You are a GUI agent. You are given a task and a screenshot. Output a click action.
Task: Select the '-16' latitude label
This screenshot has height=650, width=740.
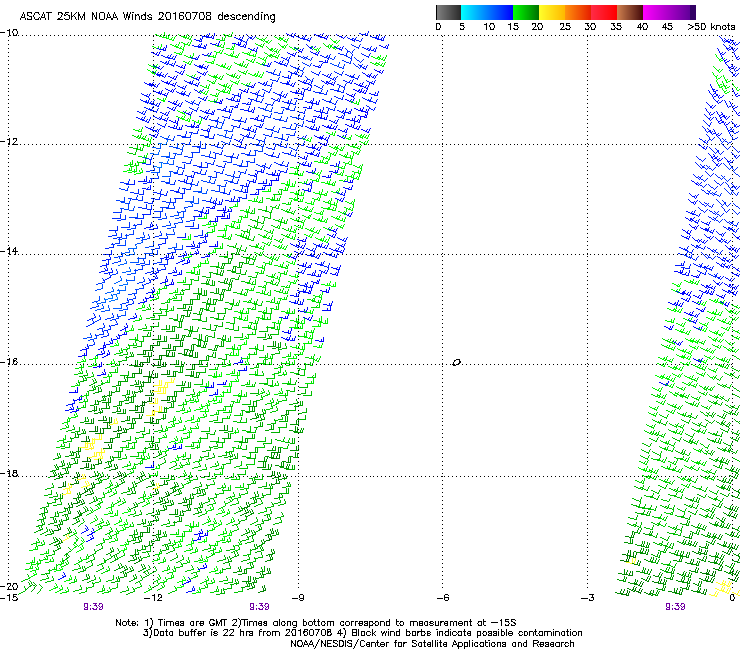coord(9,362)
